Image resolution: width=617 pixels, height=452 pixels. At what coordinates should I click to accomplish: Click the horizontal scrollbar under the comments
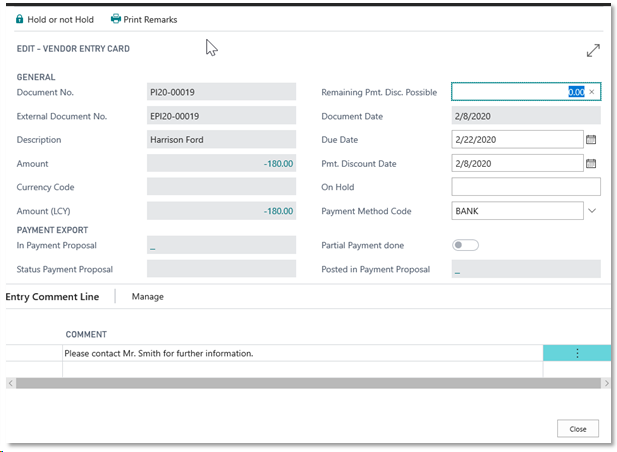300,383
